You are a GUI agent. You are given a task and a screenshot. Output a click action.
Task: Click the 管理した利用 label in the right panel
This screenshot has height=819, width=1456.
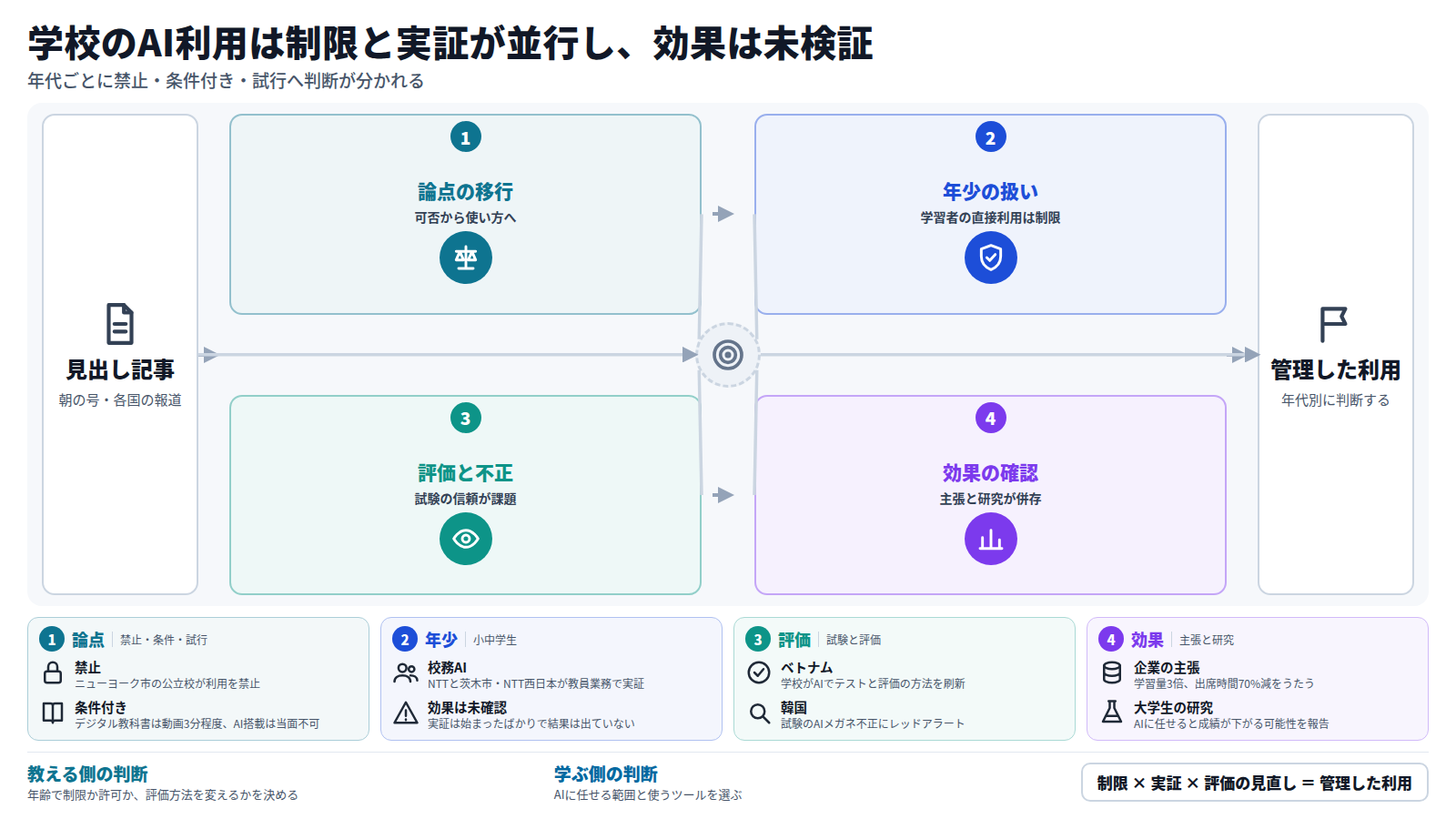tap(1336, 370)
